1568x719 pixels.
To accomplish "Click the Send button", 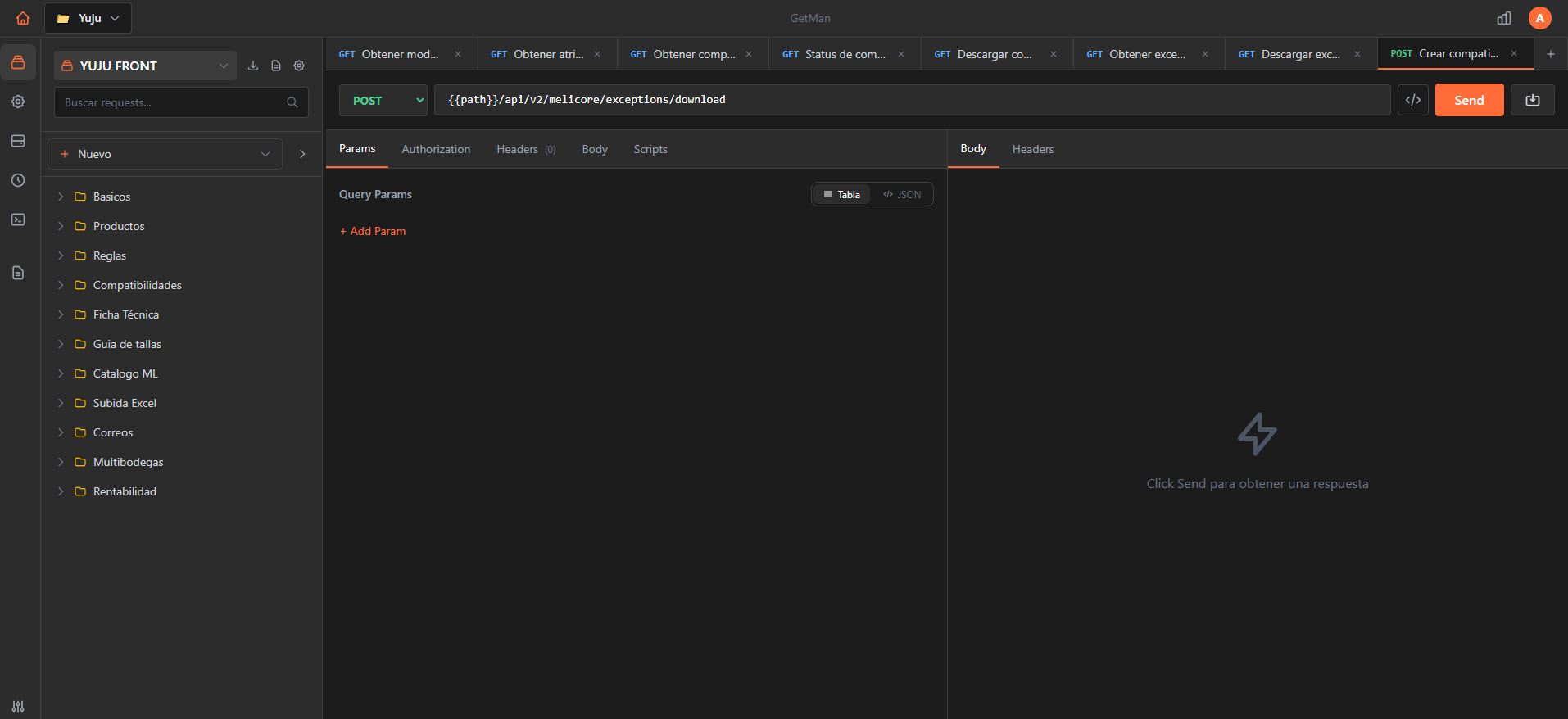I will [x=1469, y=100].
